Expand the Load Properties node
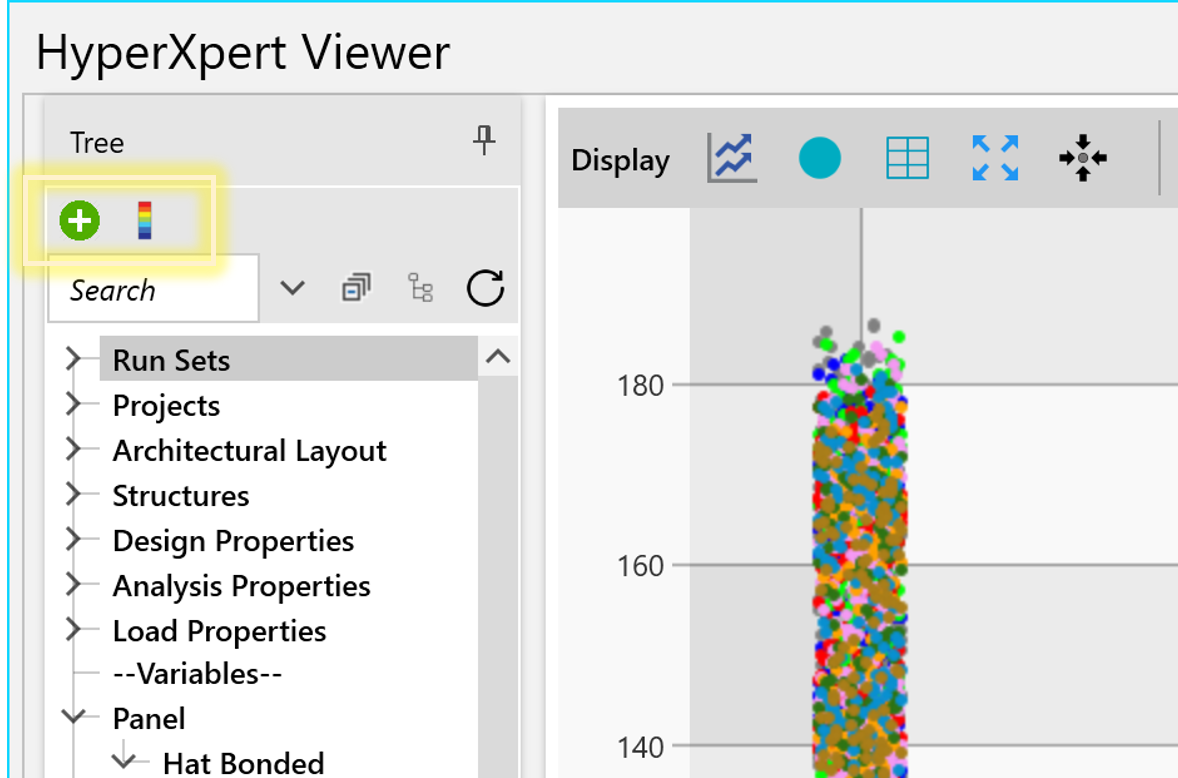1178x778 pixels. (73, 629)
